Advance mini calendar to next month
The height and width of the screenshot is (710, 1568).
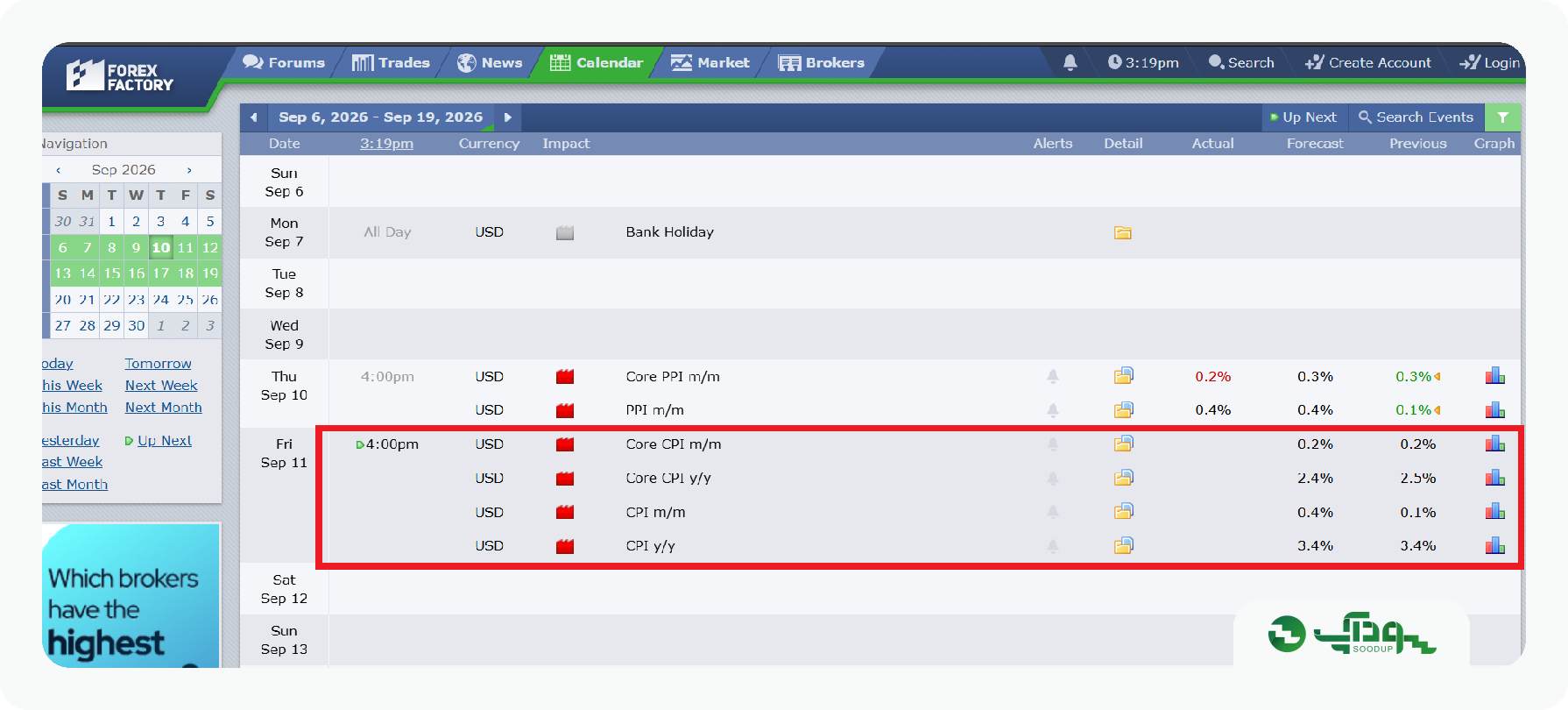189,170
